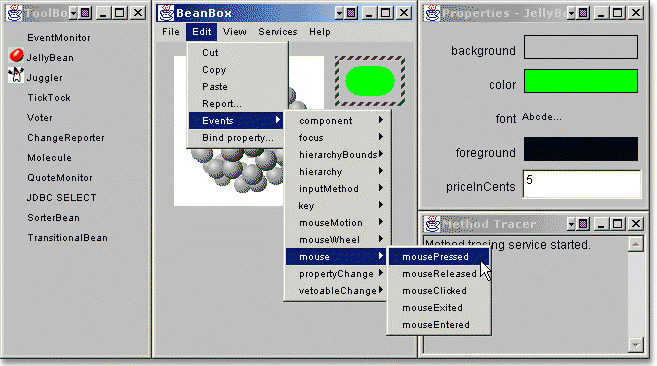This screenshot has width=657, height=366.
Task: Click the priceInCents text field
Action: click(582, 184)
